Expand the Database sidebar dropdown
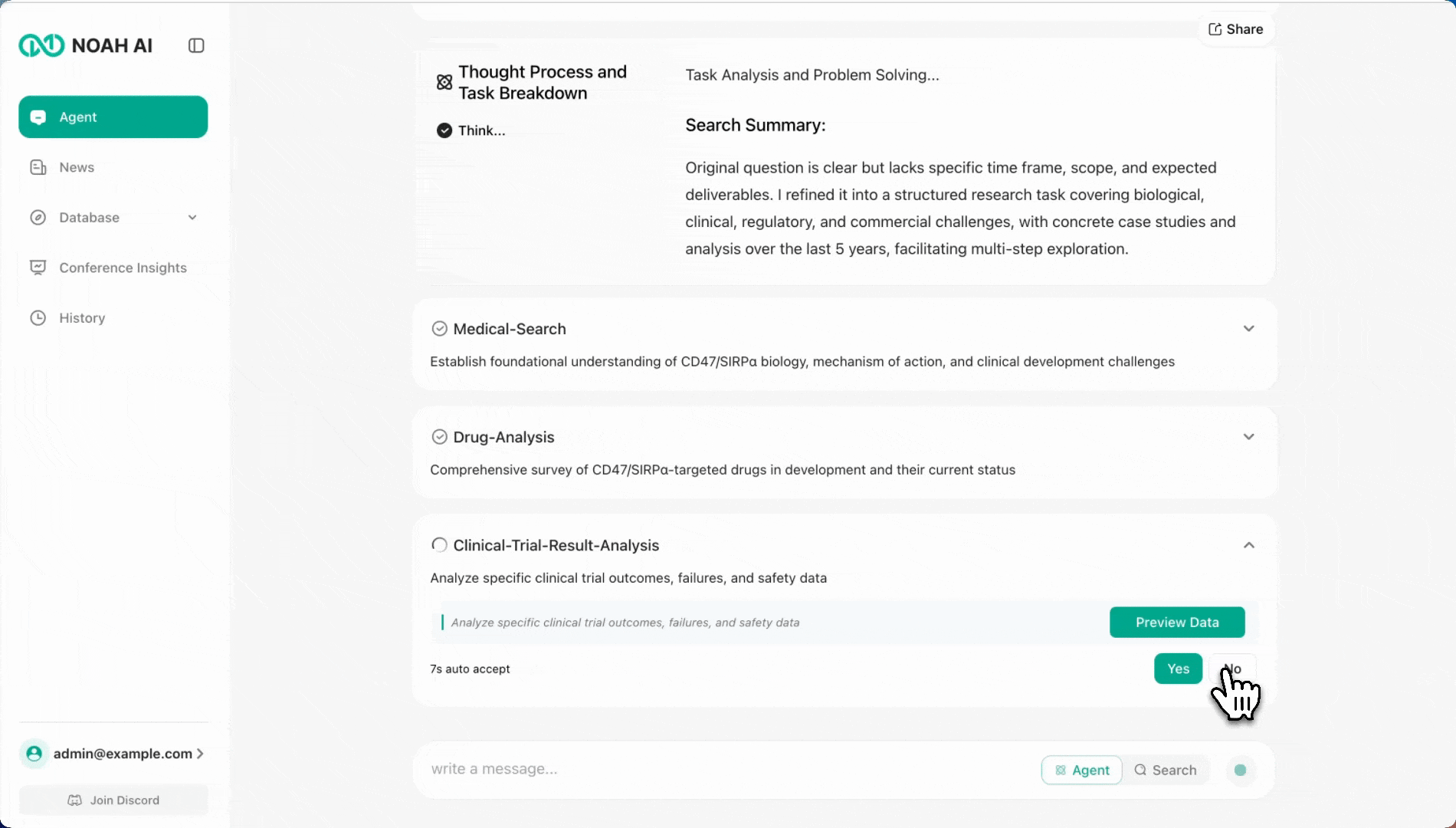Screen dimensions: 1456x828 (192, 218)
